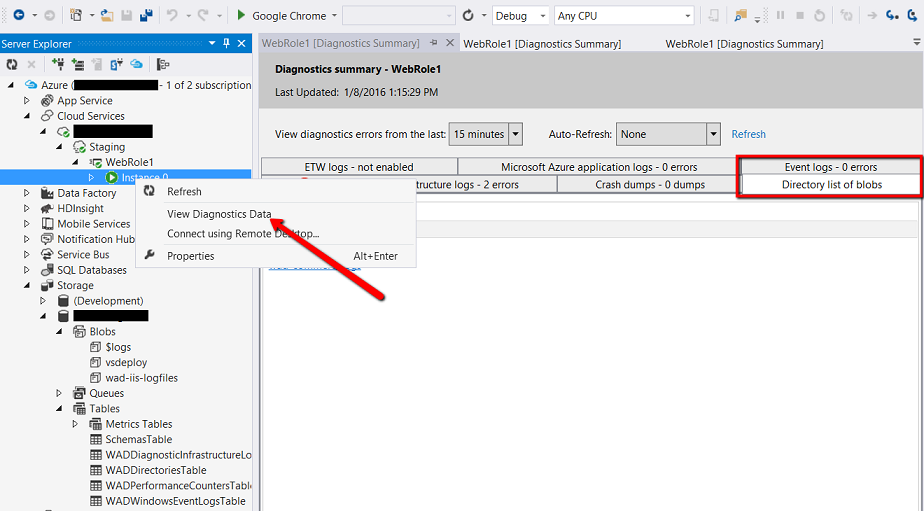Open the Auto-Refresh None dropdown

pos(714,134)
